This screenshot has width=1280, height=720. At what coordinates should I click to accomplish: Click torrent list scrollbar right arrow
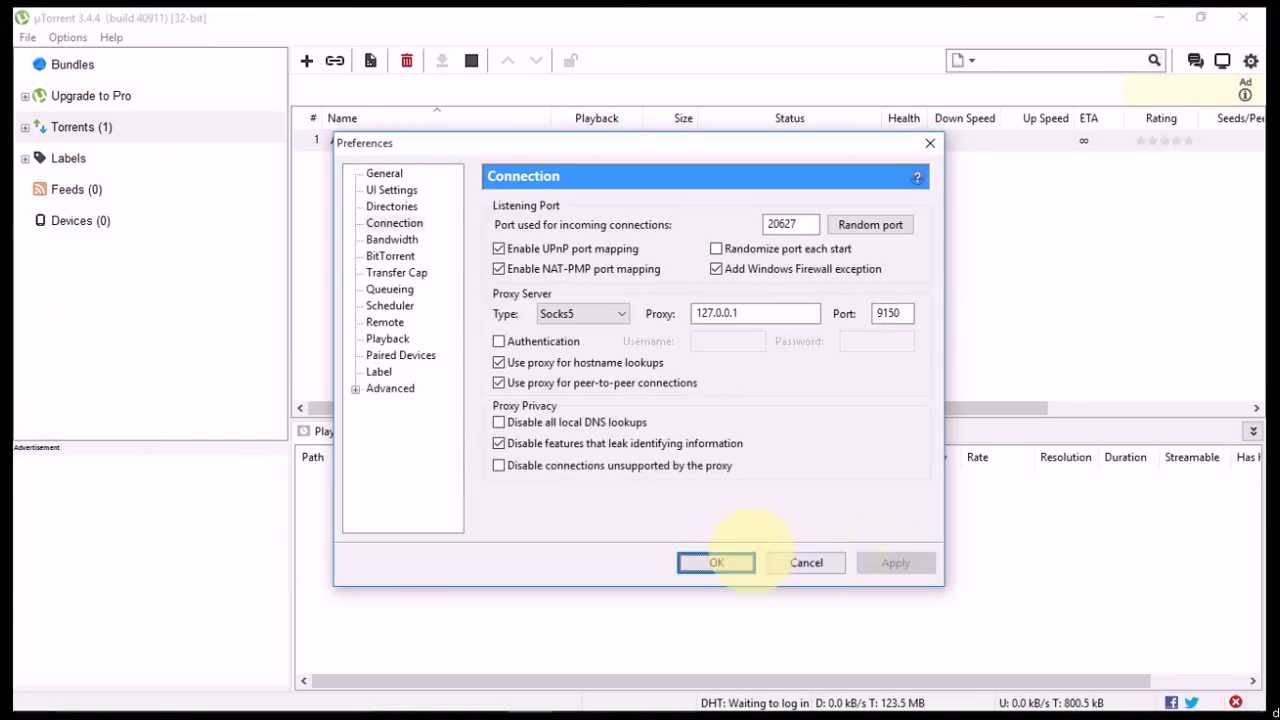(1256, 408)
